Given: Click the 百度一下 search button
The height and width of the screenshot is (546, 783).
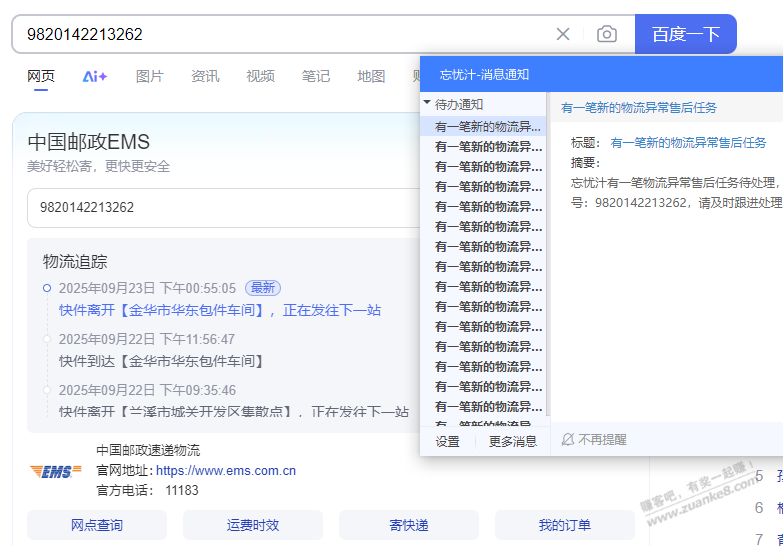Looking at the screenshot, I should pos(686,34).
